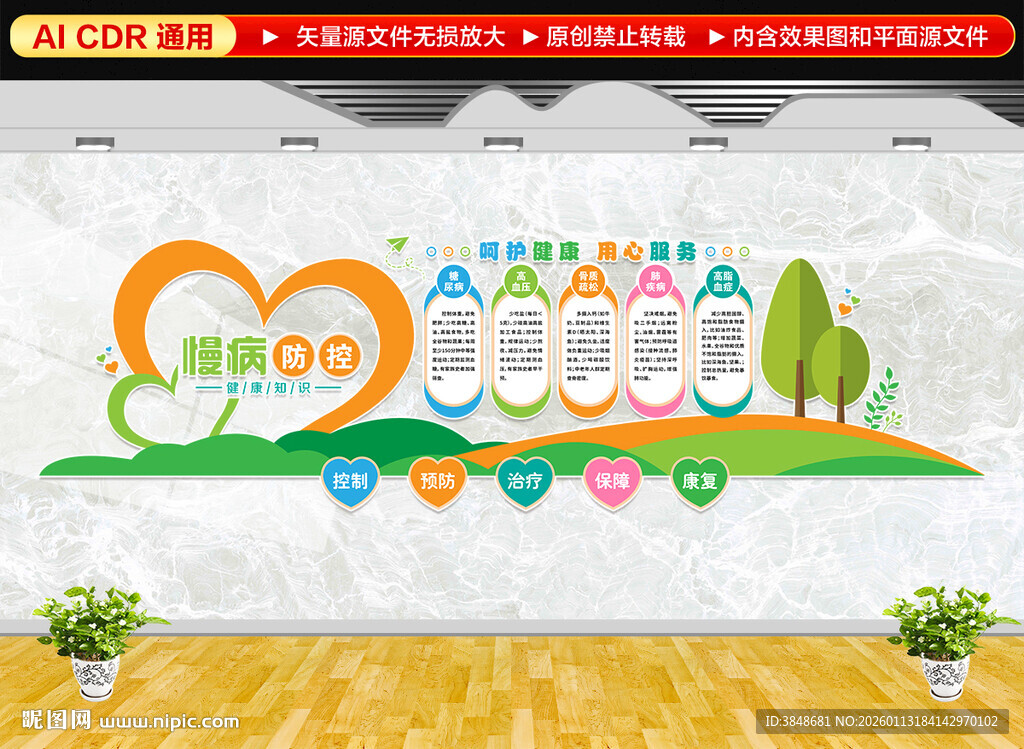Click the tall green tree graphic
Screen dimensions: 1024x749
[798, 337]
